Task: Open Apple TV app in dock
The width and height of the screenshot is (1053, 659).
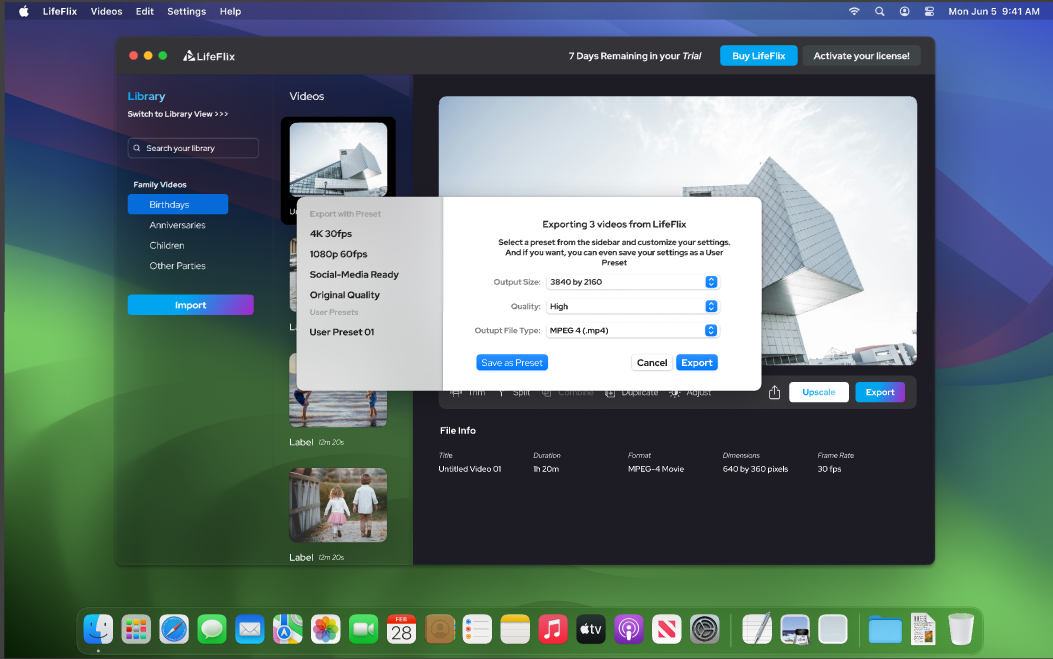Action: 591,630
